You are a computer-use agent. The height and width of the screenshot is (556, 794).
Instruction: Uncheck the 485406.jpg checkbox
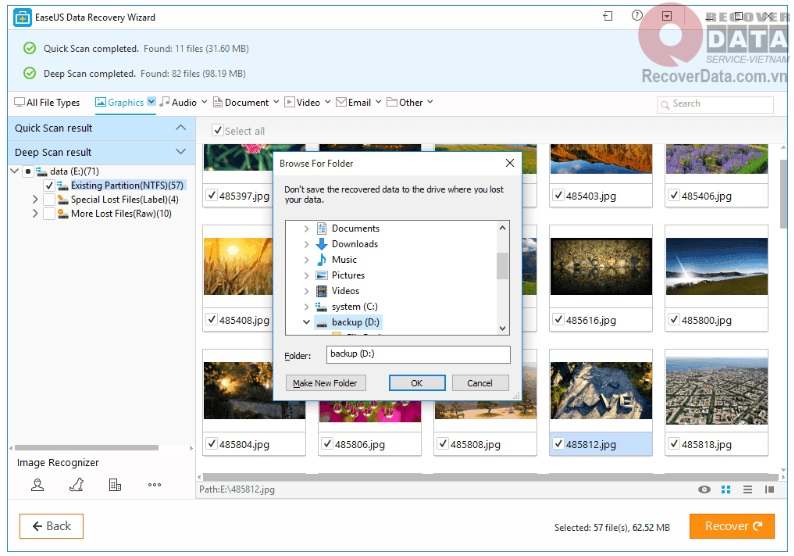coord(673,195)
